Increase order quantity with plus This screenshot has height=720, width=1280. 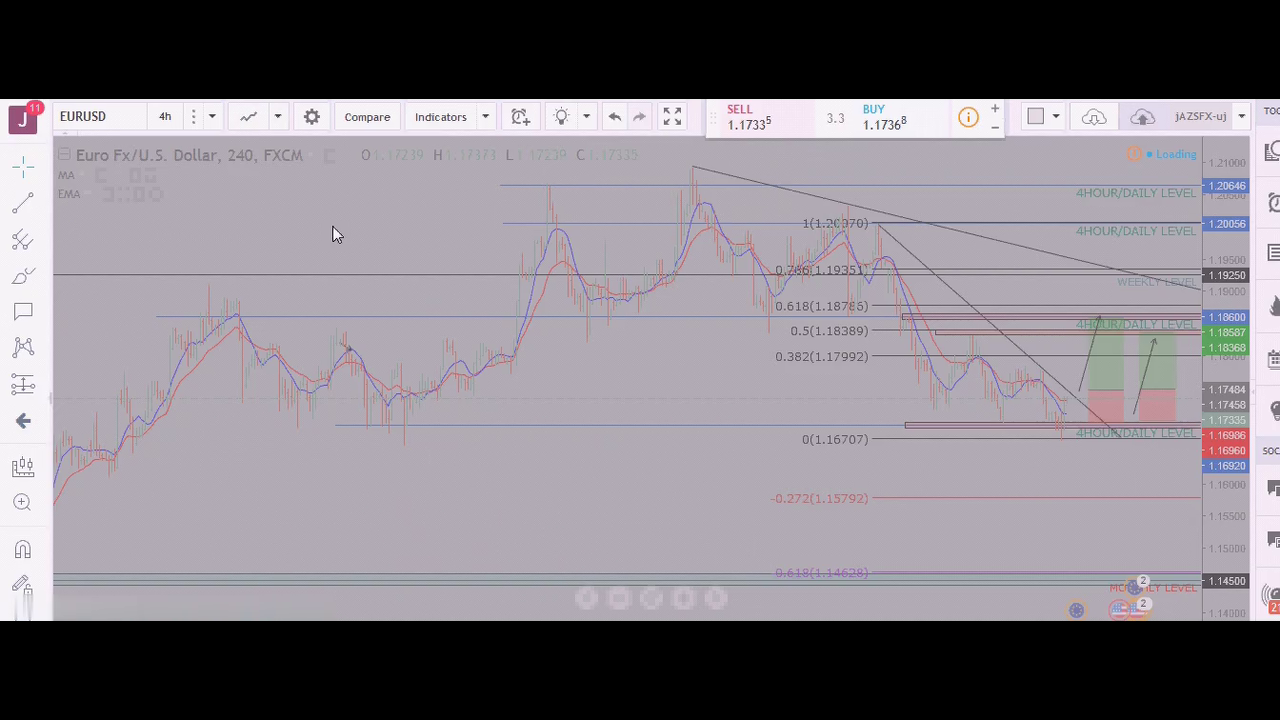[x=995, y=108]
